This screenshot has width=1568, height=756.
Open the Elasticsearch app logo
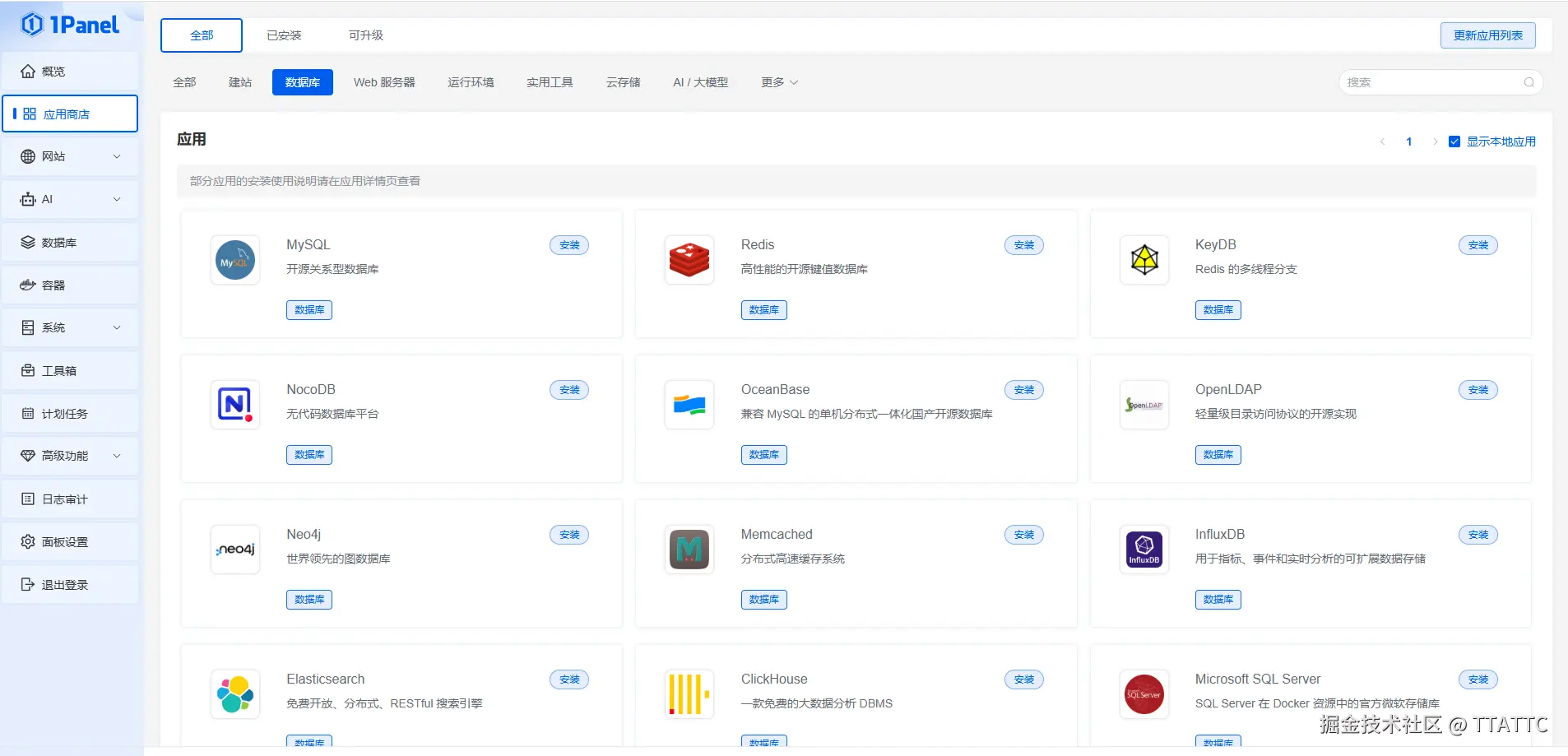point(235,694)
